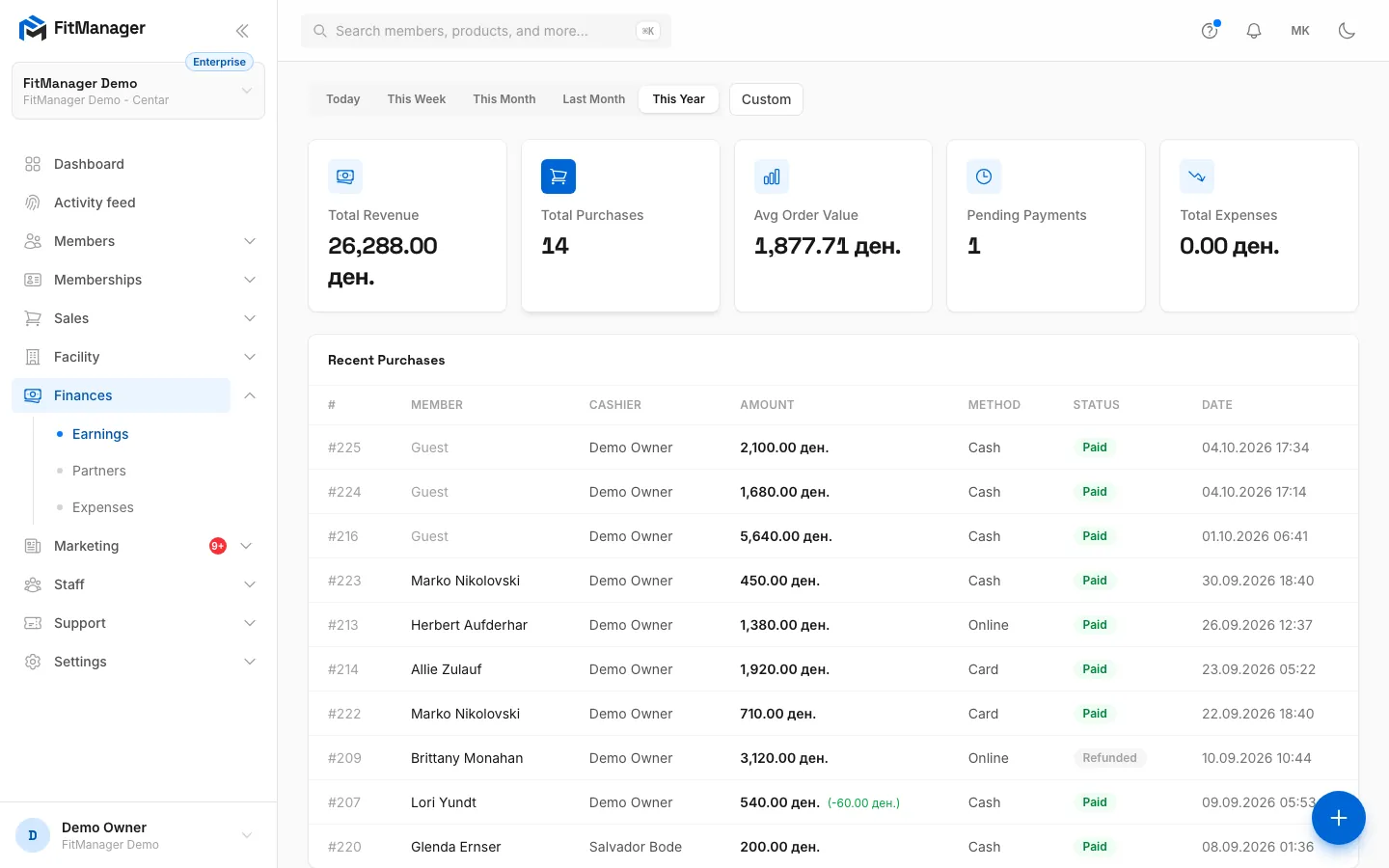Click the Total Purchases cart icon

coord(558,176)
